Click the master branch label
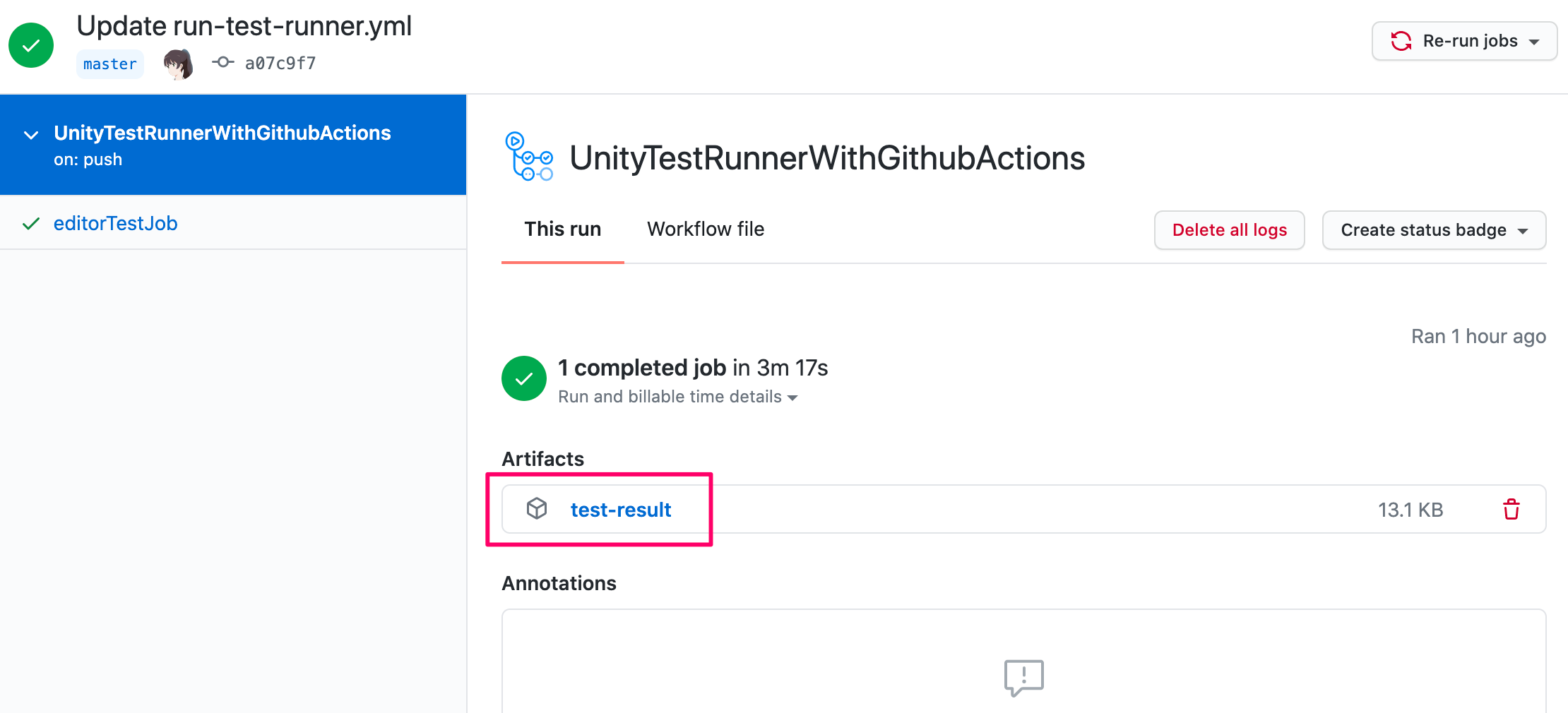 coord(110,64)
